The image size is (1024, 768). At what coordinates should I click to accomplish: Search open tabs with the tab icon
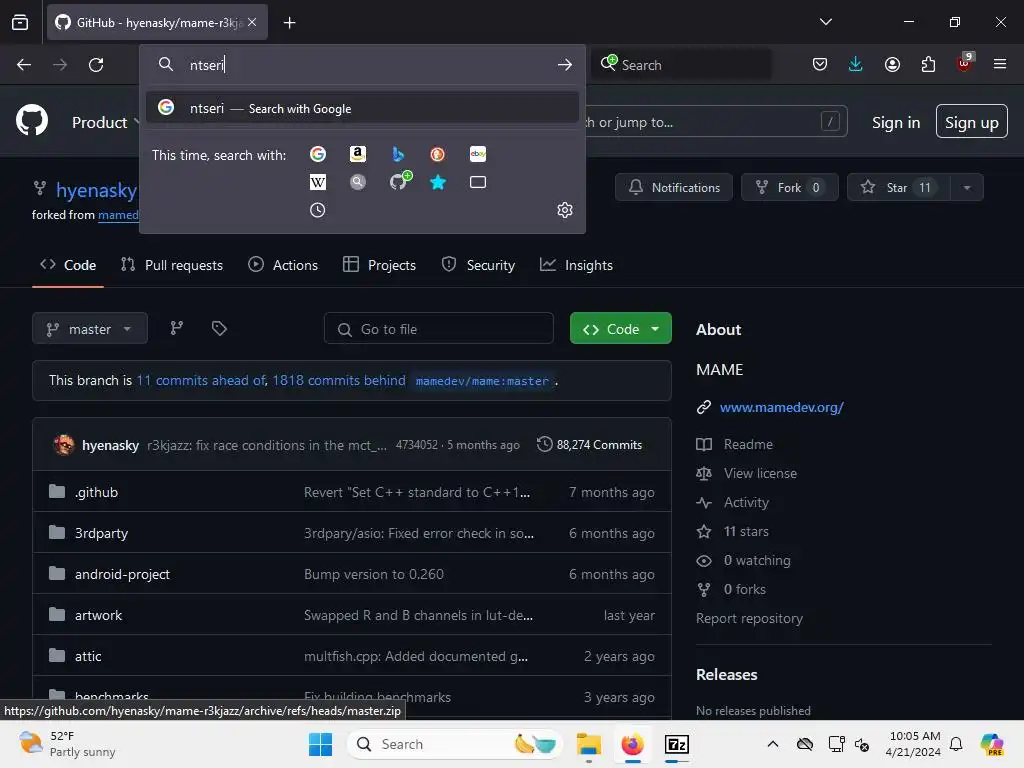point(478,182)
